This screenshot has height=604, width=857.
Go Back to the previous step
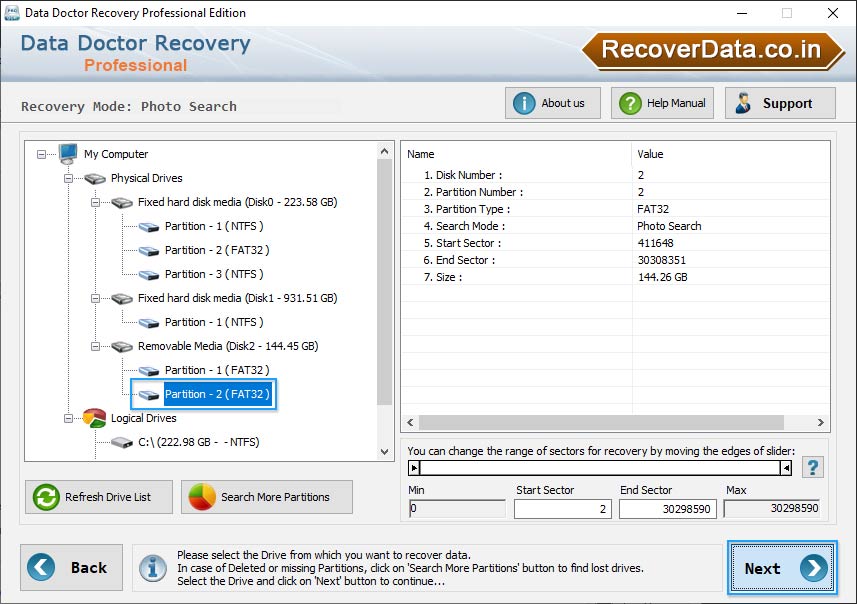pyautogui.click(x=72, y=567)
